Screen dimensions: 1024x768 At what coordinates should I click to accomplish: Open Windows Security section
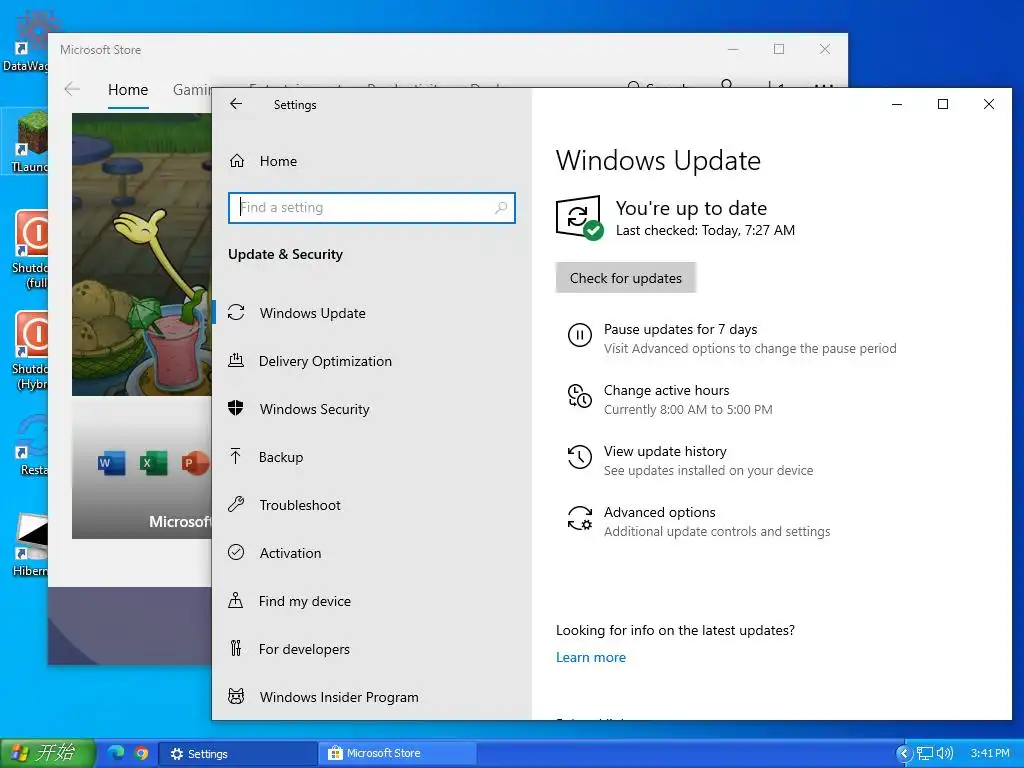[x=314, y=409]
